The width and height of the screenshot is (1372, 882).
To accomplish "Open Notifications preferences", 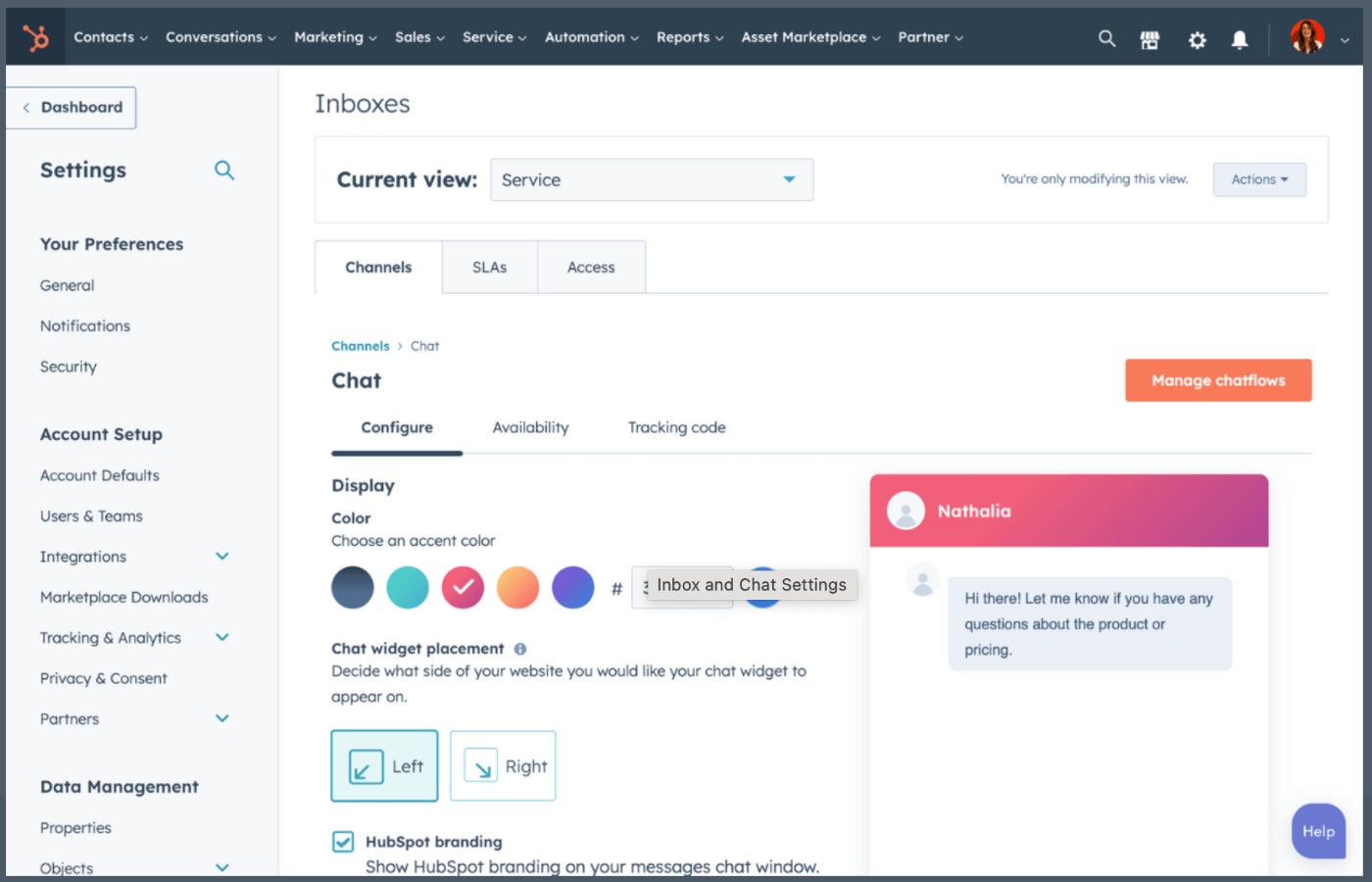I will [x=85, y=326].
